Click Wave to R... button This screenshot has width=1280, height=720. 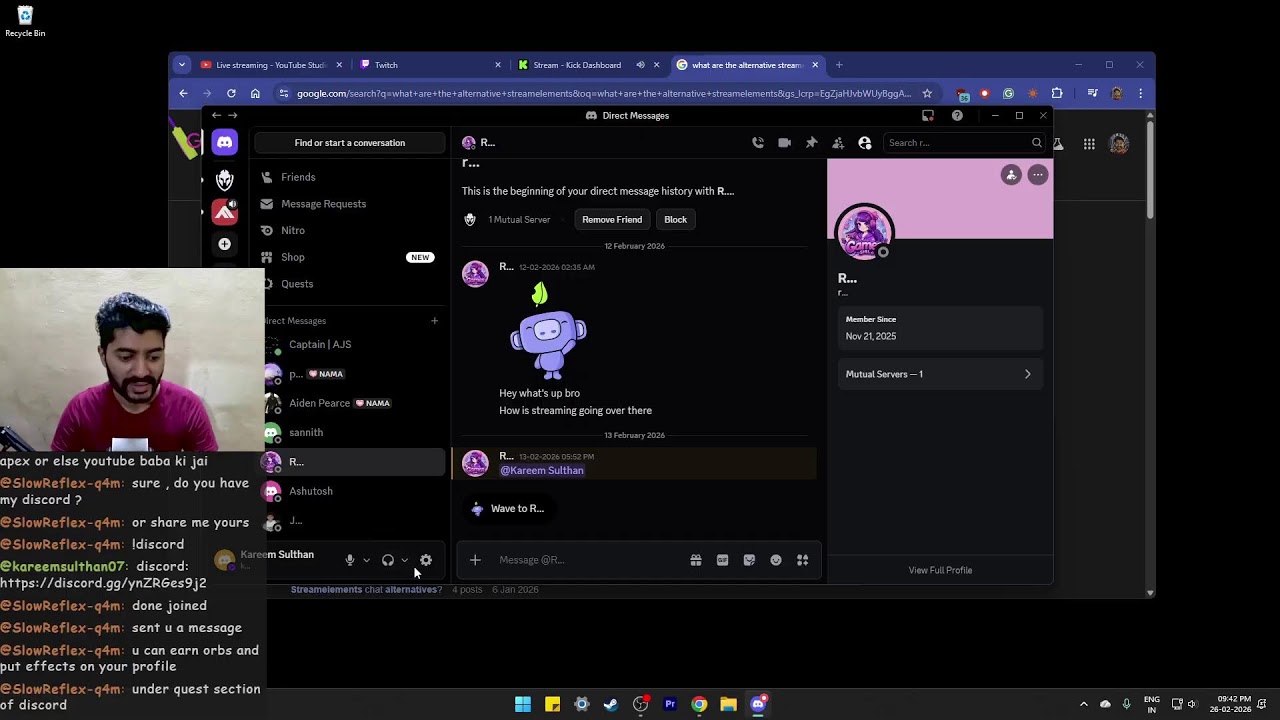pyautogui.click(x=507, y=509)
